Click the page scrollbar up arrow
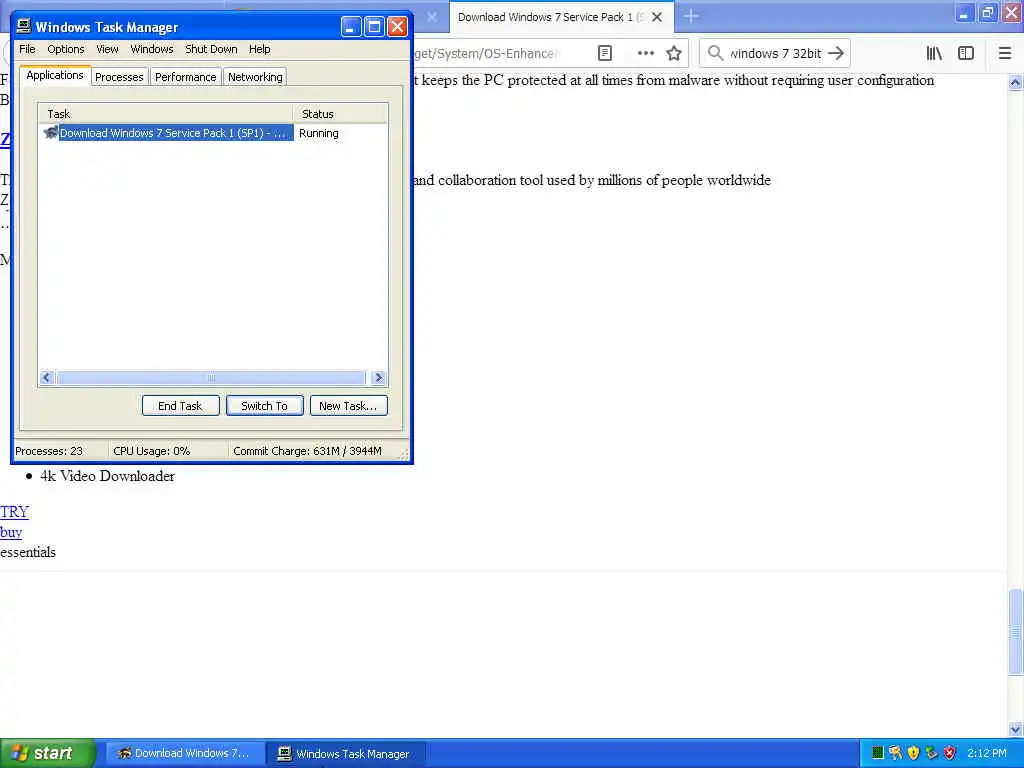This screenshot has width=1024, height=768. pyautogui.click(x=1015, y=82)
